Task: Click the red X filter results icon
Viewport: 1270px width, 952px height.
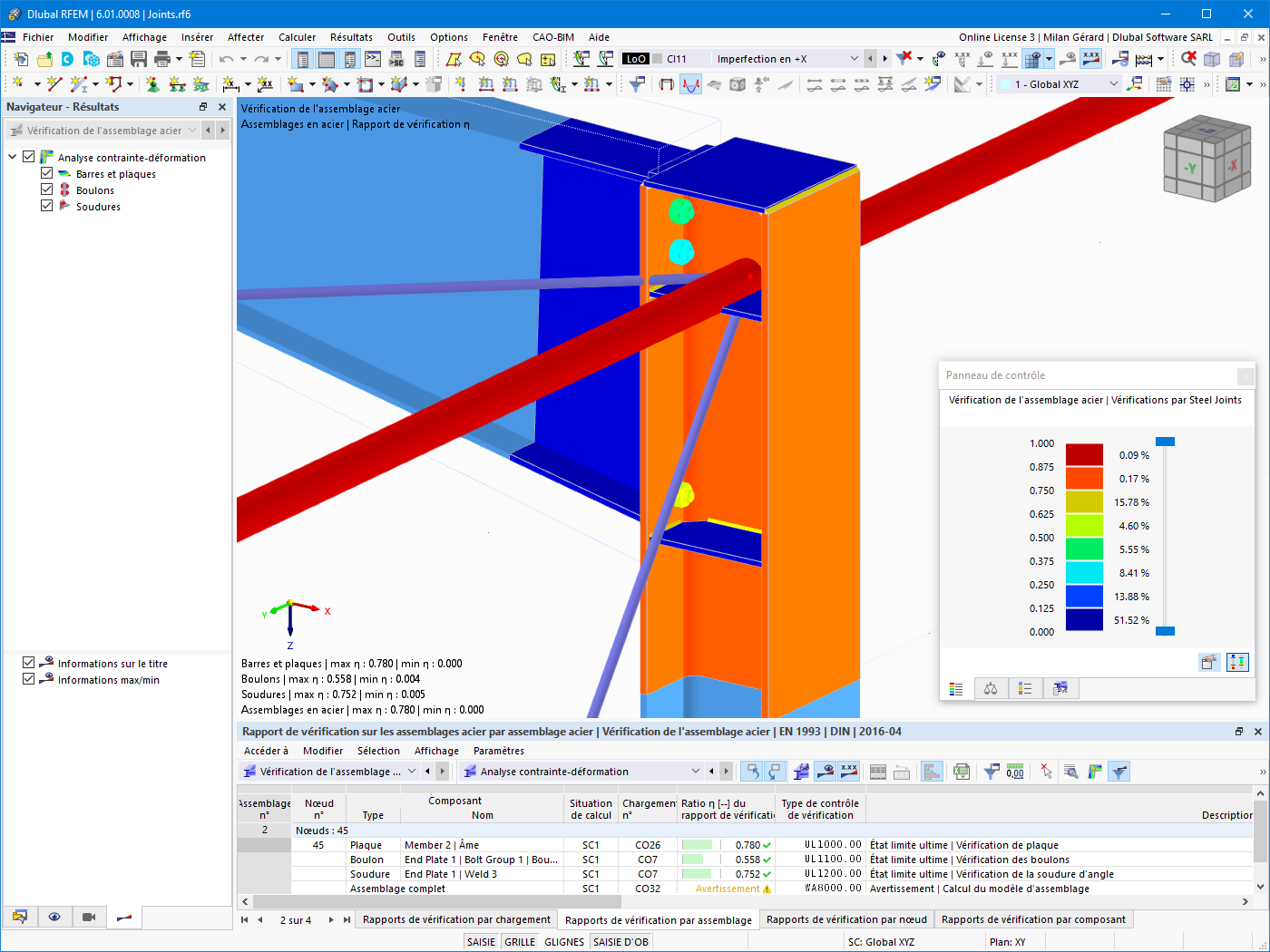Action: (x=904, y=59)
